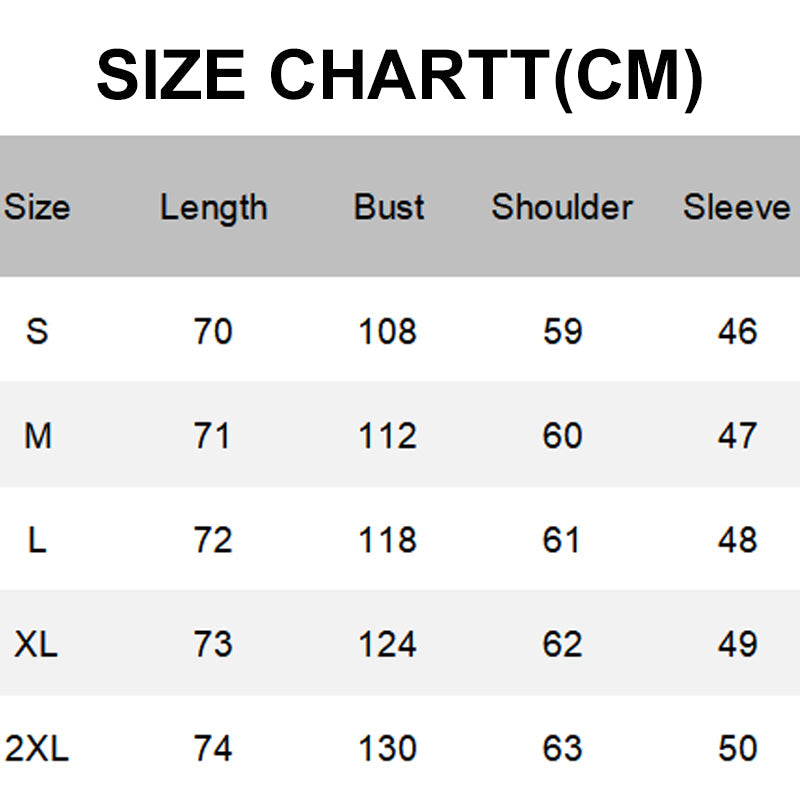Click sleeve value 47
This screenshot has width=800, height=800.
pyautogui.click(x=737, y=436)
